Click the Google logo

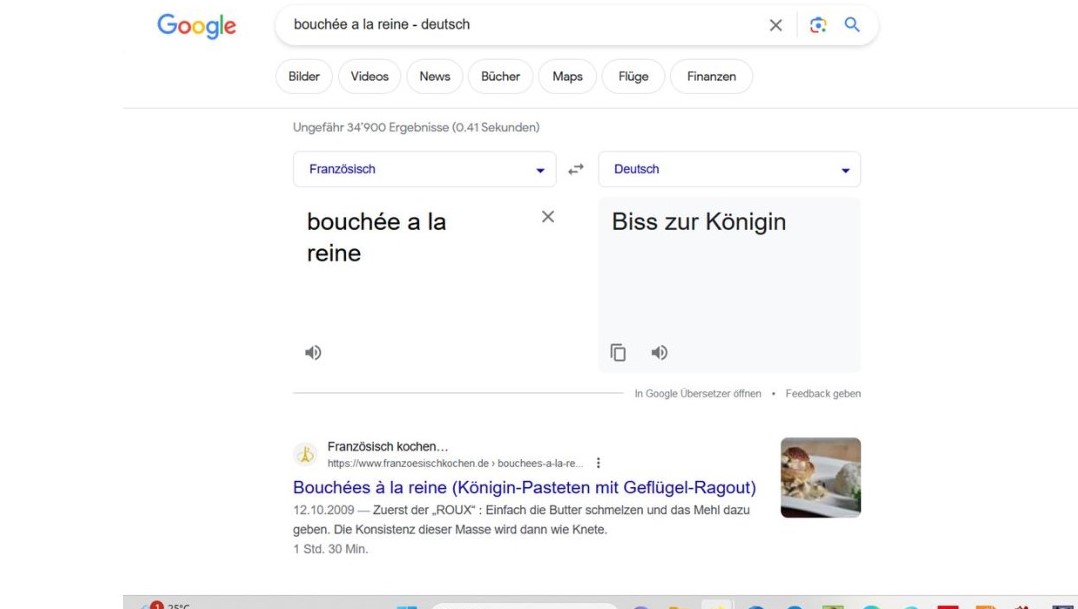point(196,26)
